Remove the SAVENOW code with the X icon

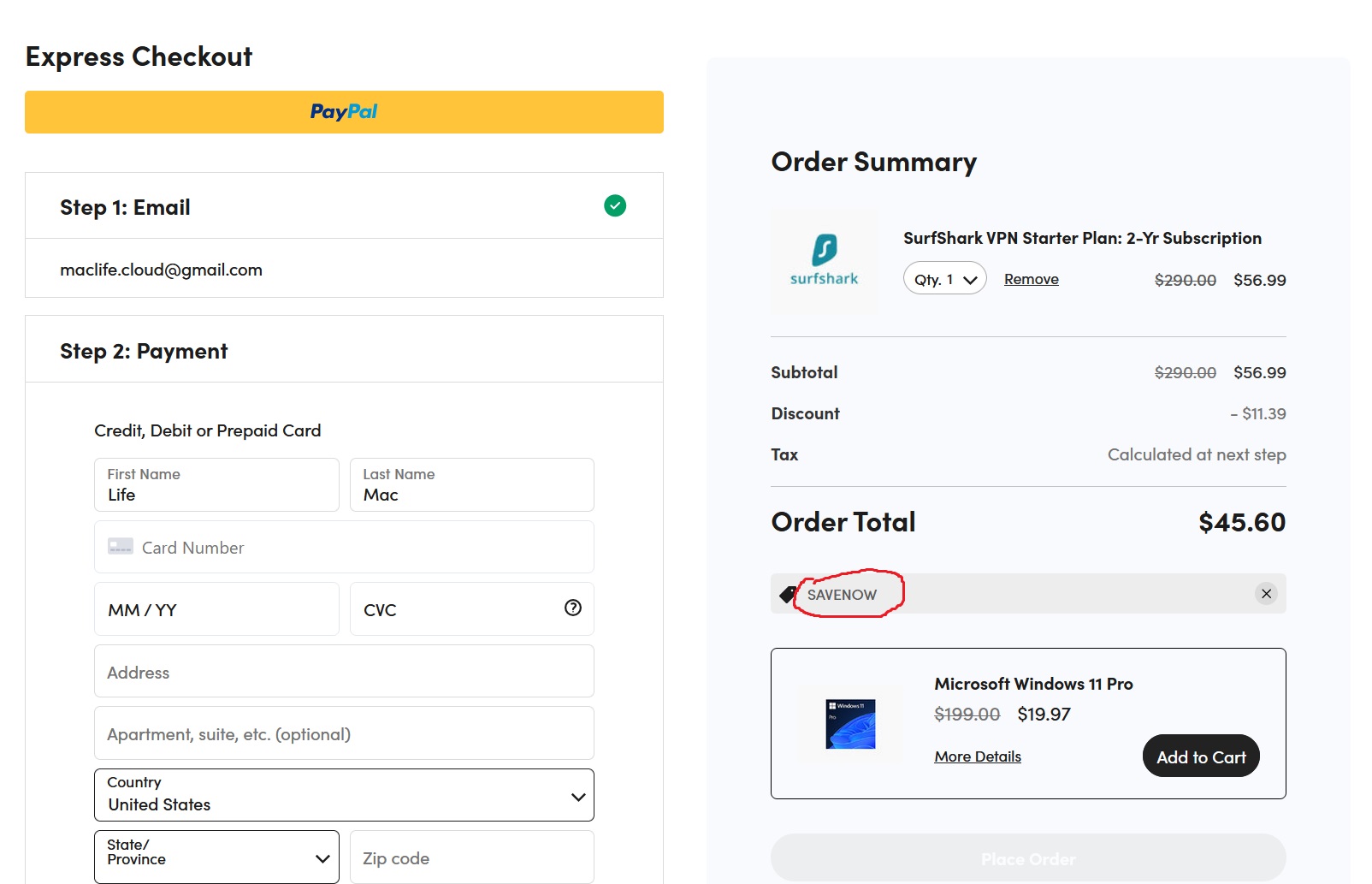[x=1266, y=593]
